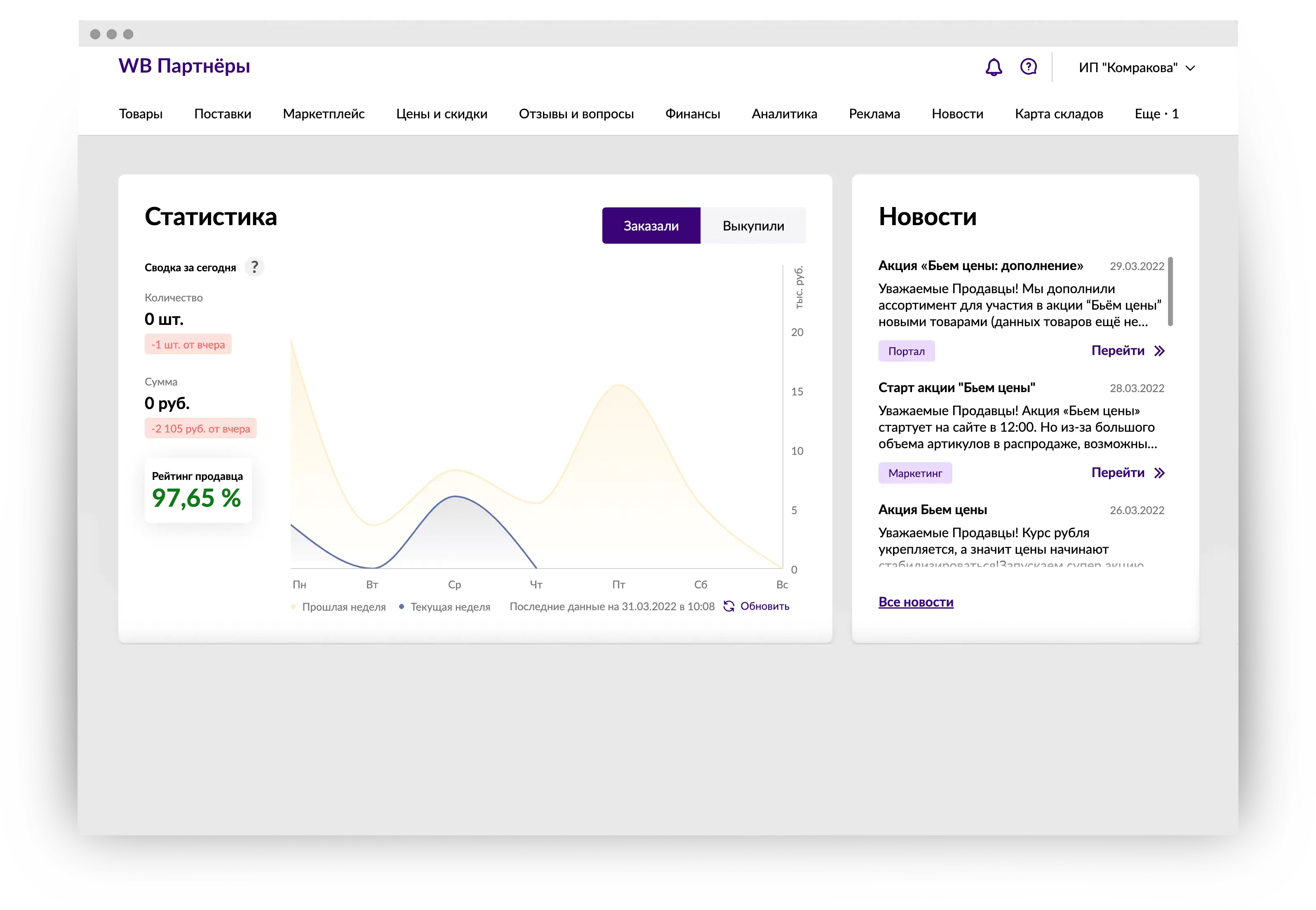The height and width of the screenshot is (910, 1316).
Task: Click the Портал tag badge
Action: pos(906,351)
